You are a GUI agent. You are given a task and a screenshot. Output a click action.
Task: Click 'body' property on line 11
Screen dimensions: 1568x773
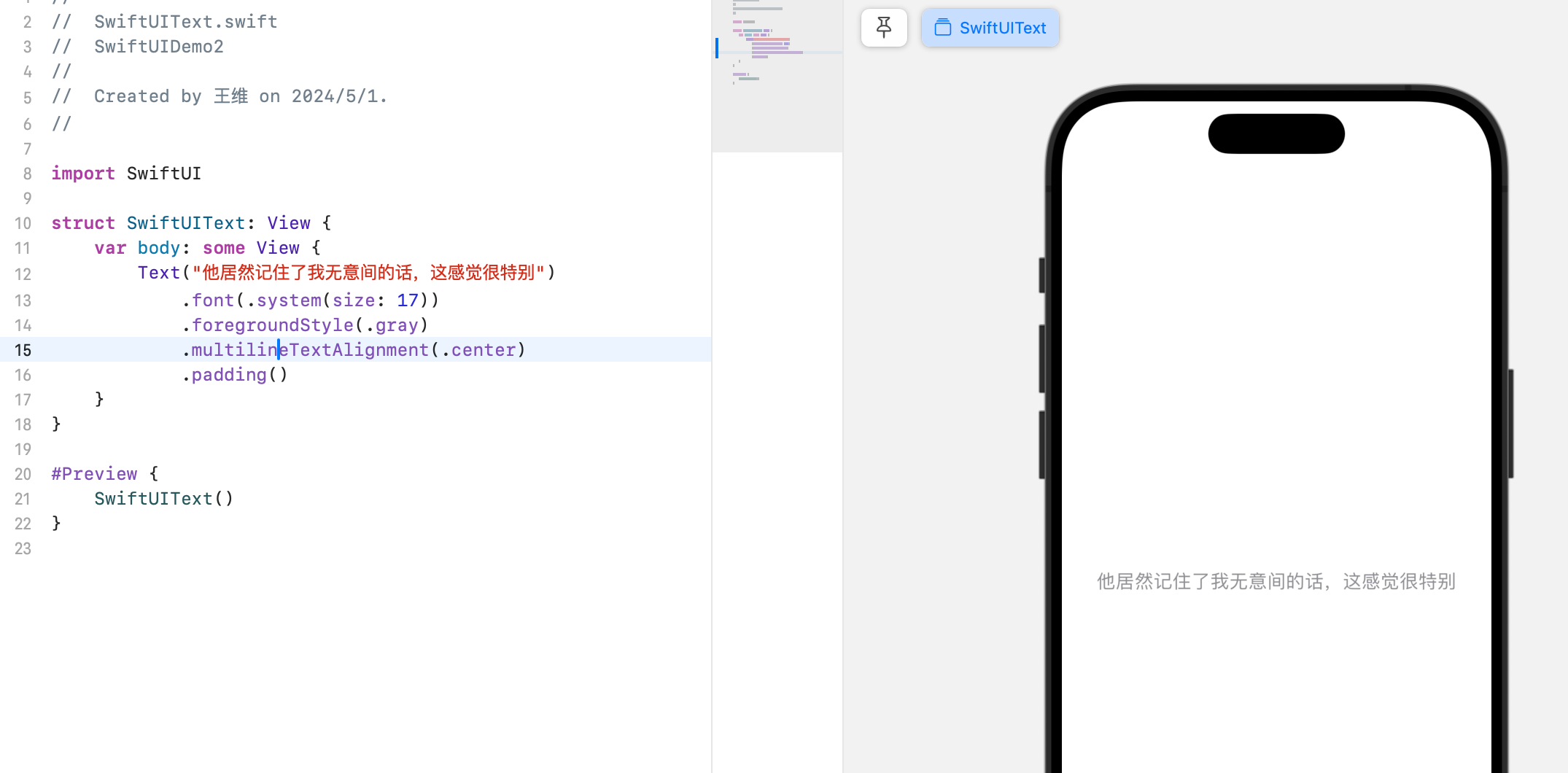159,248
